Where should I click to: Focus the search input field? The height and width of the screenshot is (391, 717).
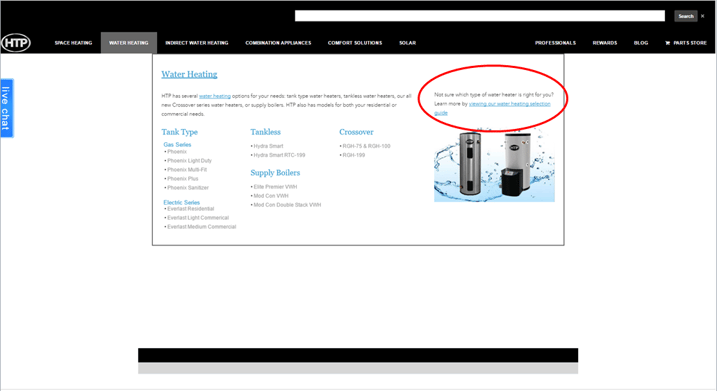click(480, 16)
